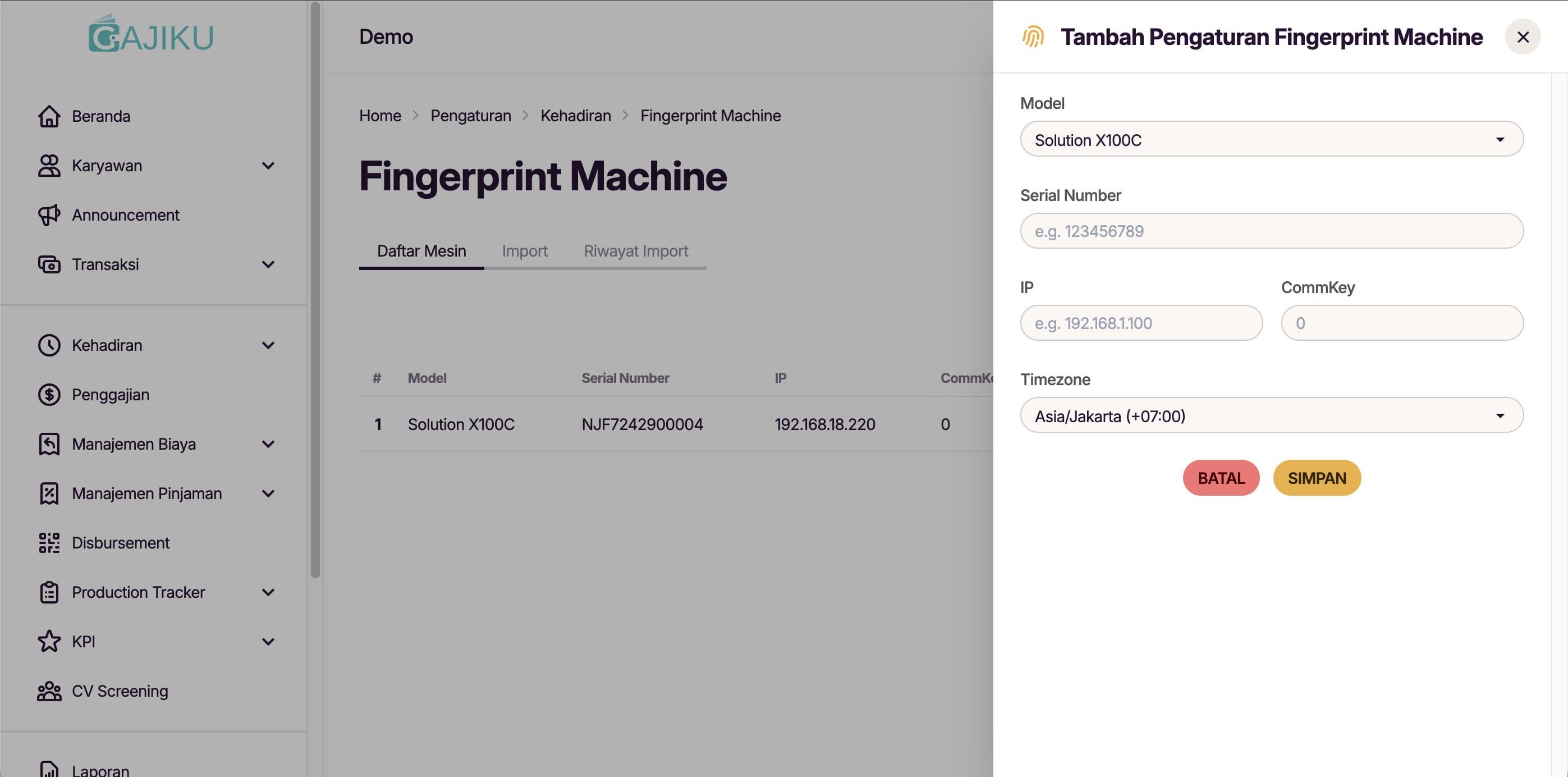Image resolution: width=1568 pixels, height=777 pixels.
Task: Click the Disbursement QR-code icon
Action: 49,542
